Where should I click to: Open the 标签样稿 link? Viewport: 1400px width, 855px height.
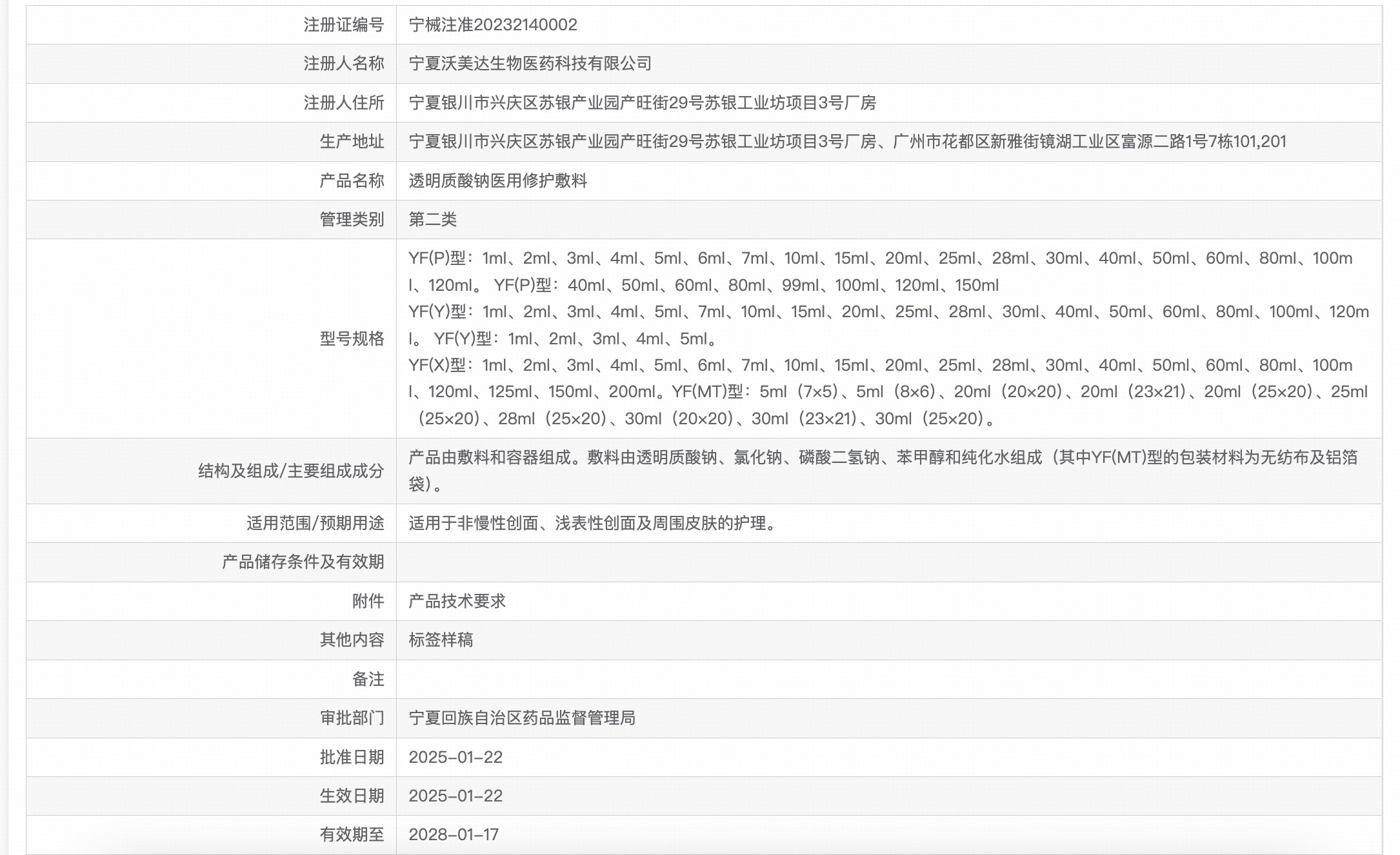[x=441, y=640]
